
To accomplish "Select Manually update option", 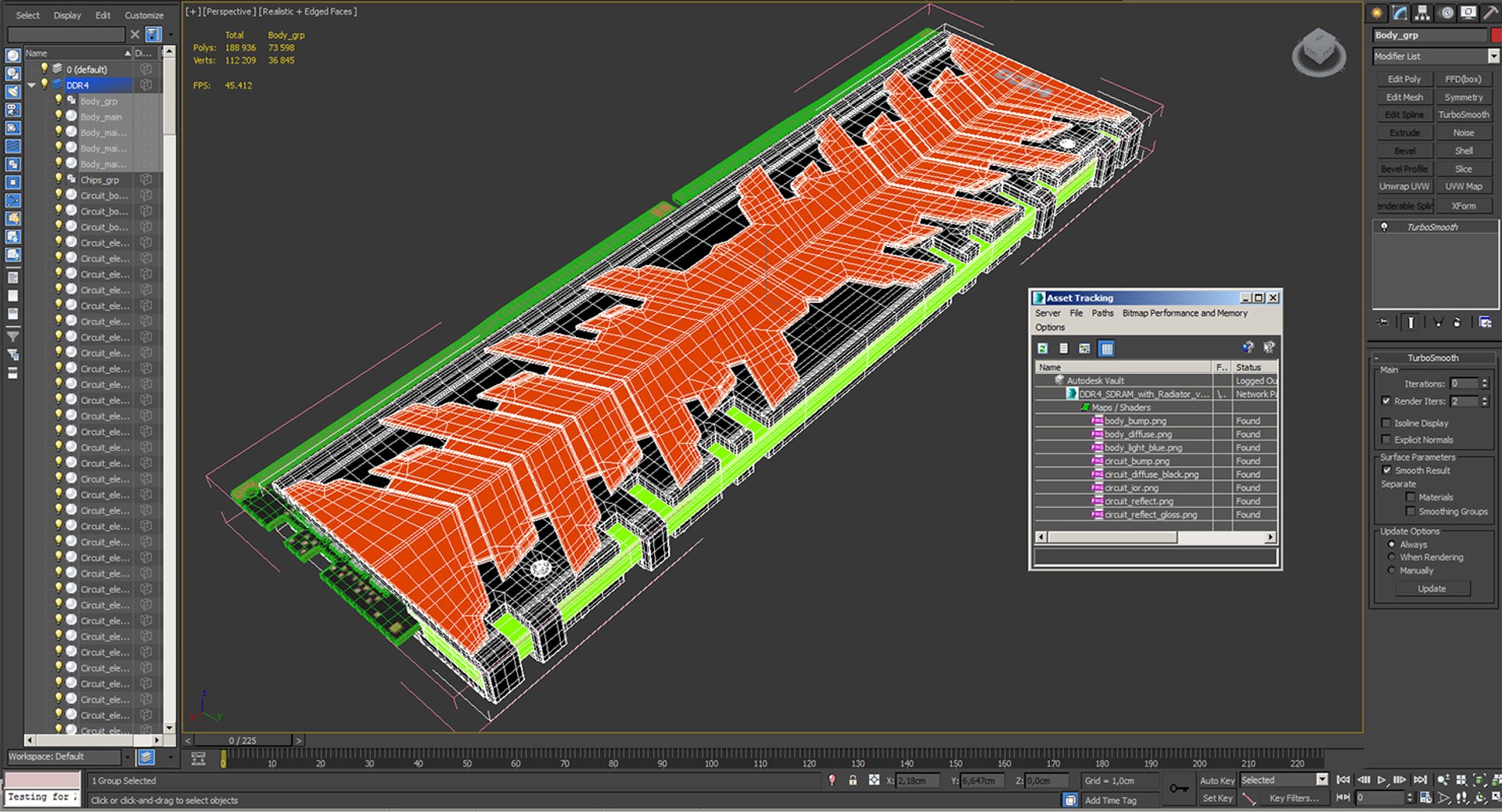I will (x=1392, y=570).
